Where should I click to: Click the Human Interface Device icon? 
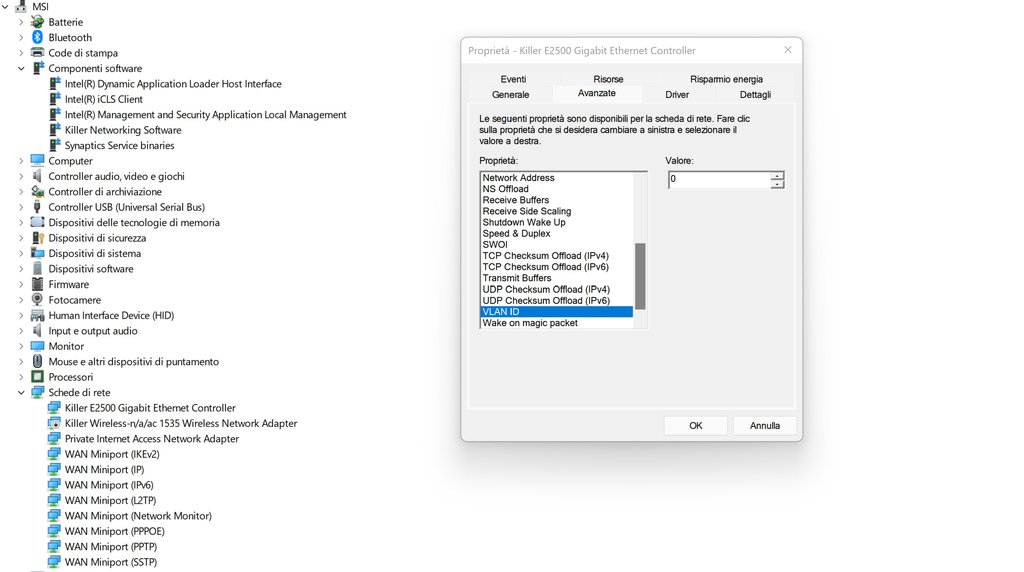37,315
